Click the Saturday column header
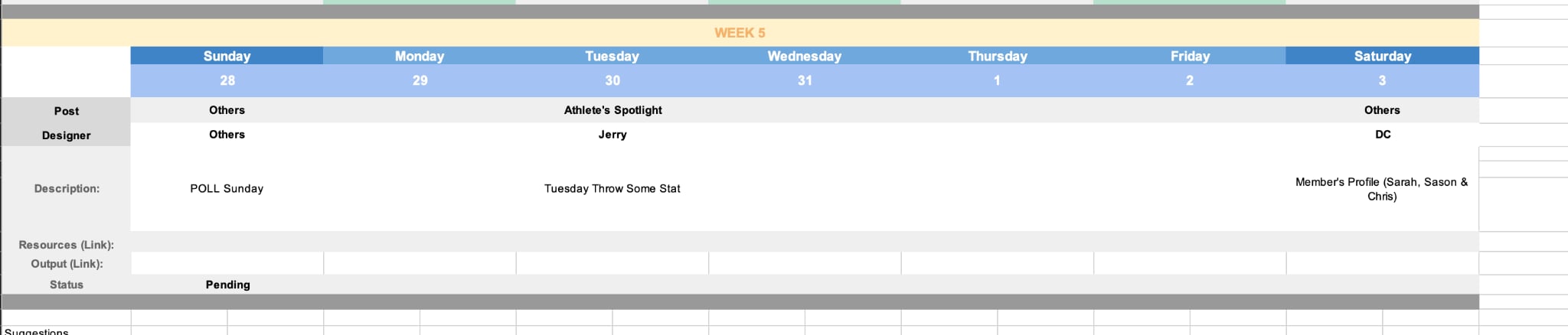Screen dimensions: 1568x335 pos(1383,56)
